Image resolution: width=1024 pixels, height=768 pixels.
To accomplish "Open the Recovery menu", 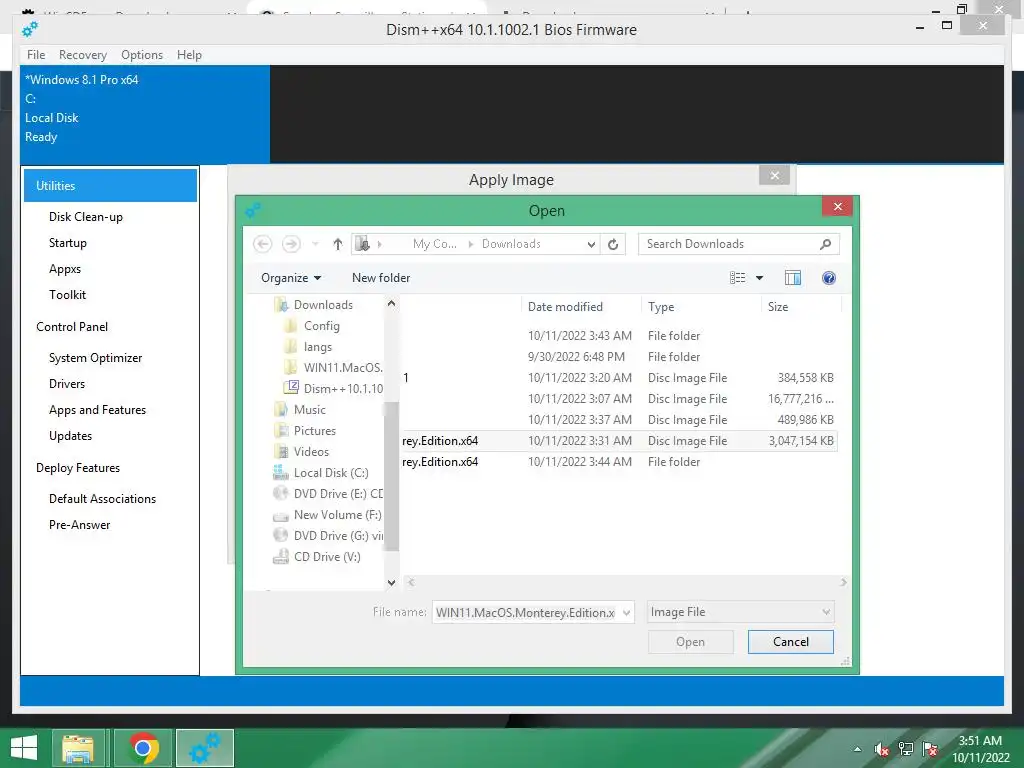I will tap(82, 55).
